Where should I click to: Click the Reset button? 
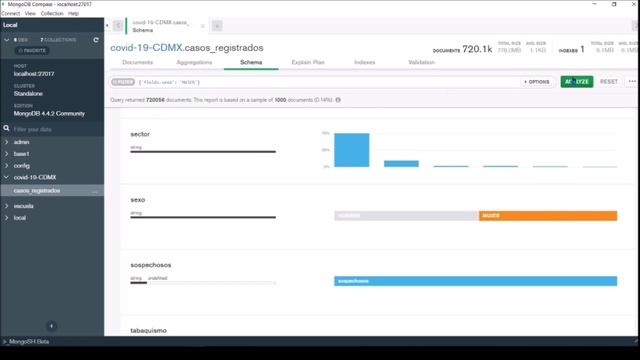609,82
